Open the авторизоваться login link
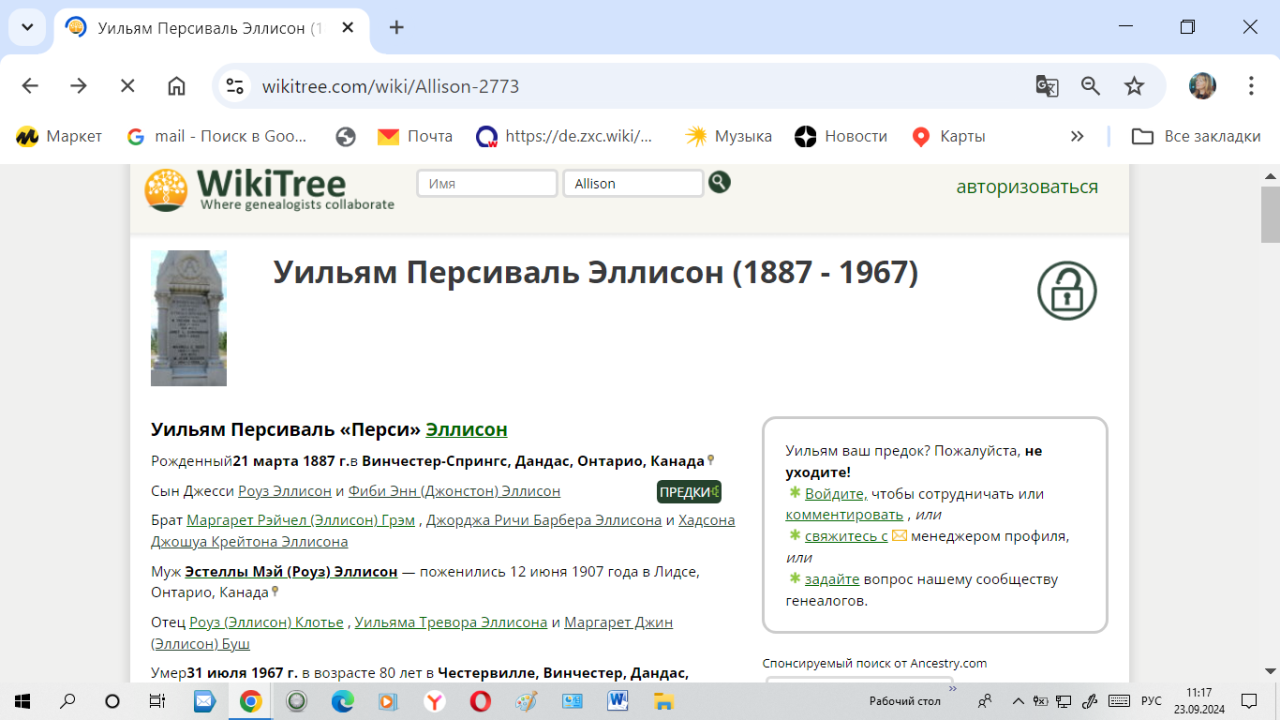This screenshot has height=720, width=1280. 1026,187
